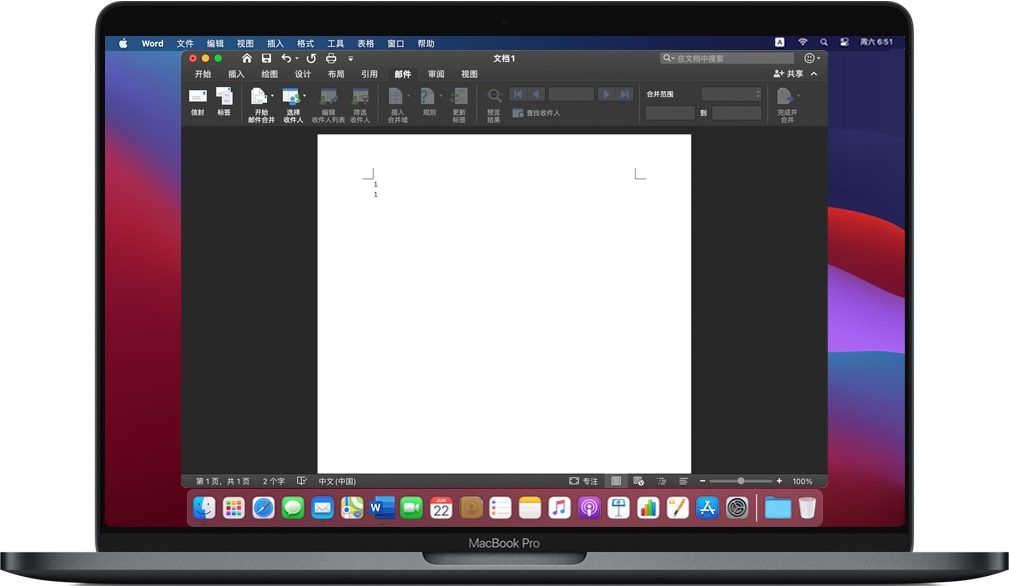The image size is (1009, 586).
Task: Collapse the ribbon with the chevron arrow
Action: click(x=814, y=74)
